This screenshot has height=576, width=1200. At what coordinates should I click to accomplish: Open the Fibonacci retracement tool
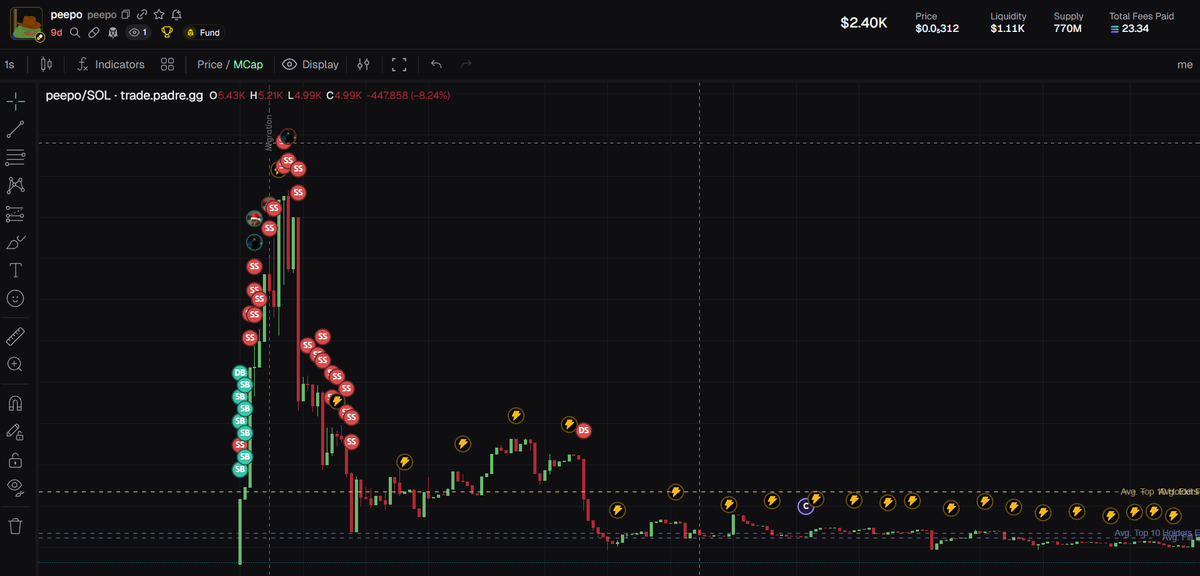tap(16, 157)
